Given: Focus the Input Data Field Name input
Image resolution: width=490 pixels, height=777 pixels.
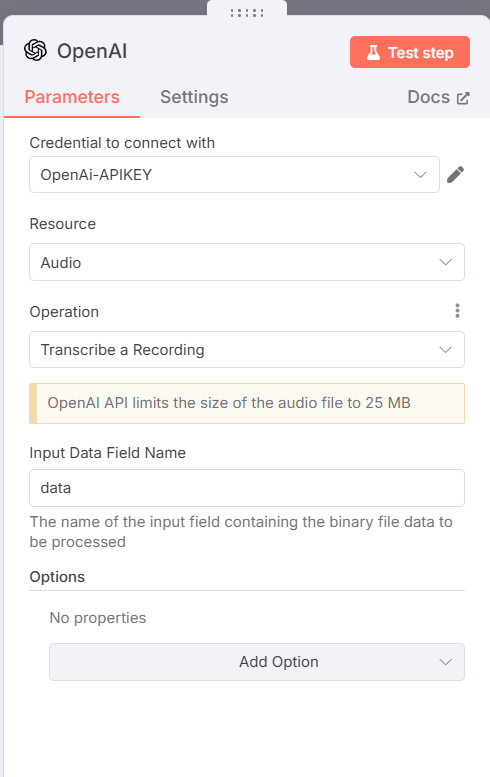Looking at the screenshot, I should [247, 488].
